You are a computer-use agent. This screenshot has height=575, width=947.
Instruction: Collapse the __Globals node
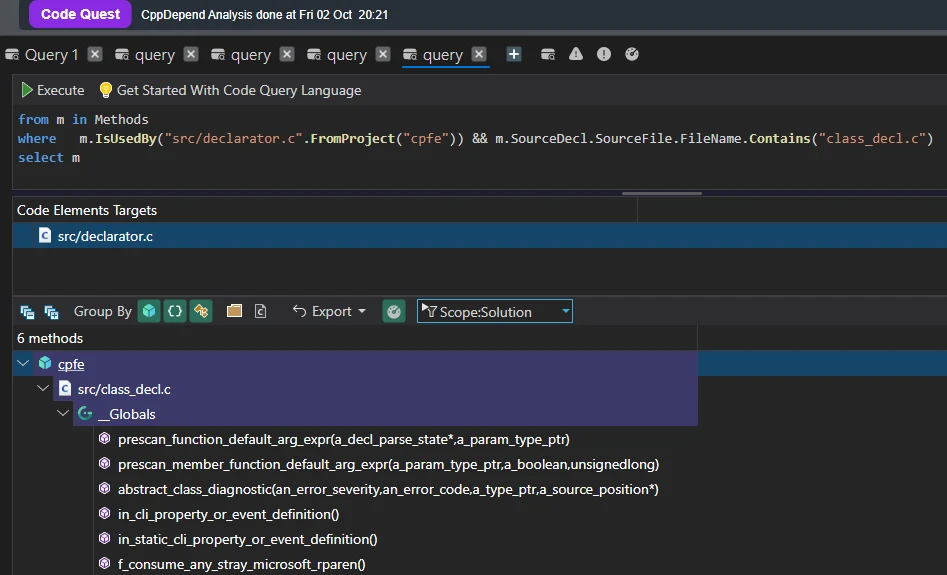pyautogui.click(x=63, y=414)
